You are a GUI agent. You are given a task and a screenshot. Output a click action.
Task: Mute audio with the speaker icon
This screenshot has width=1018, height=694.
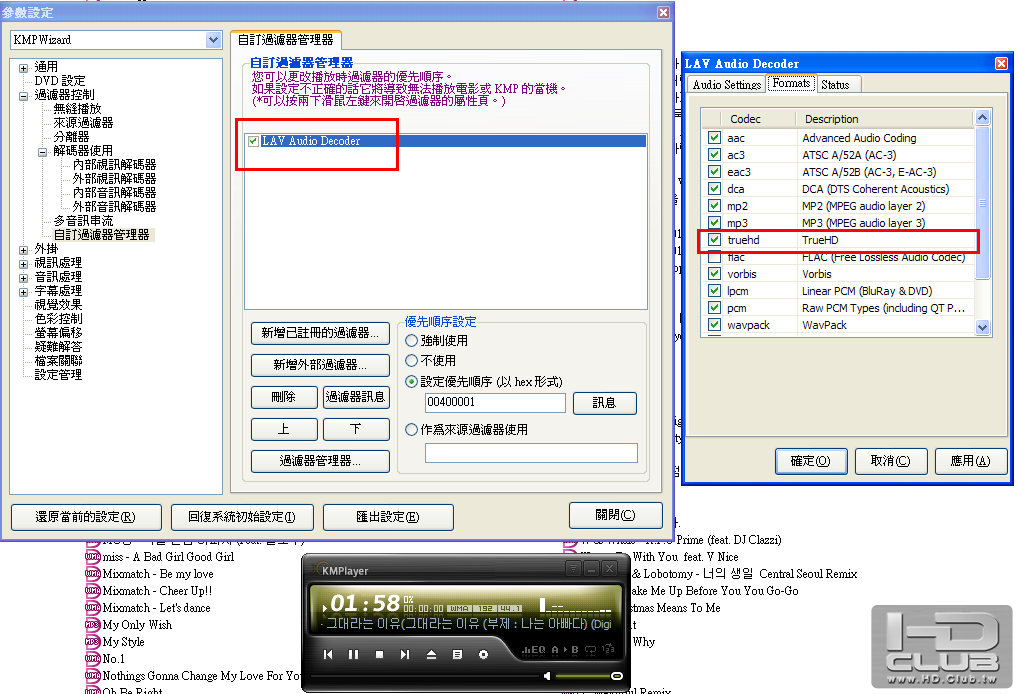tap(547, 676)
